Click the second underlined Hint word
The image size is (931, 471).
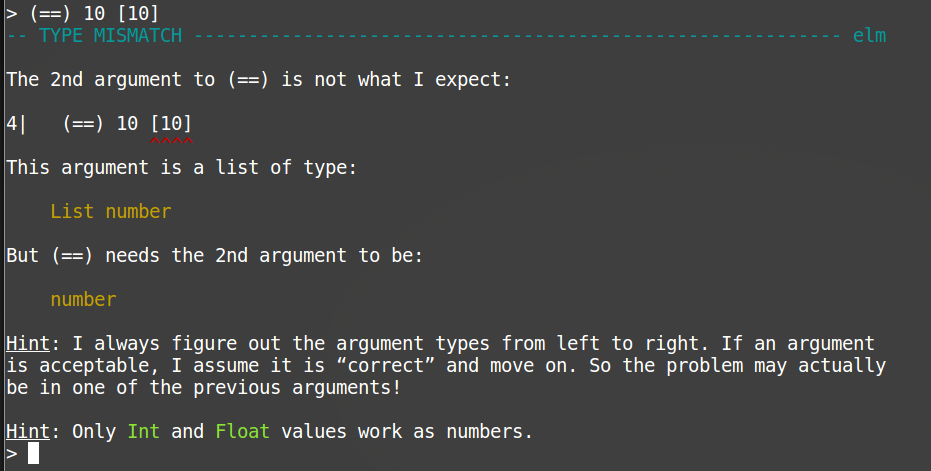click(28, 431)
